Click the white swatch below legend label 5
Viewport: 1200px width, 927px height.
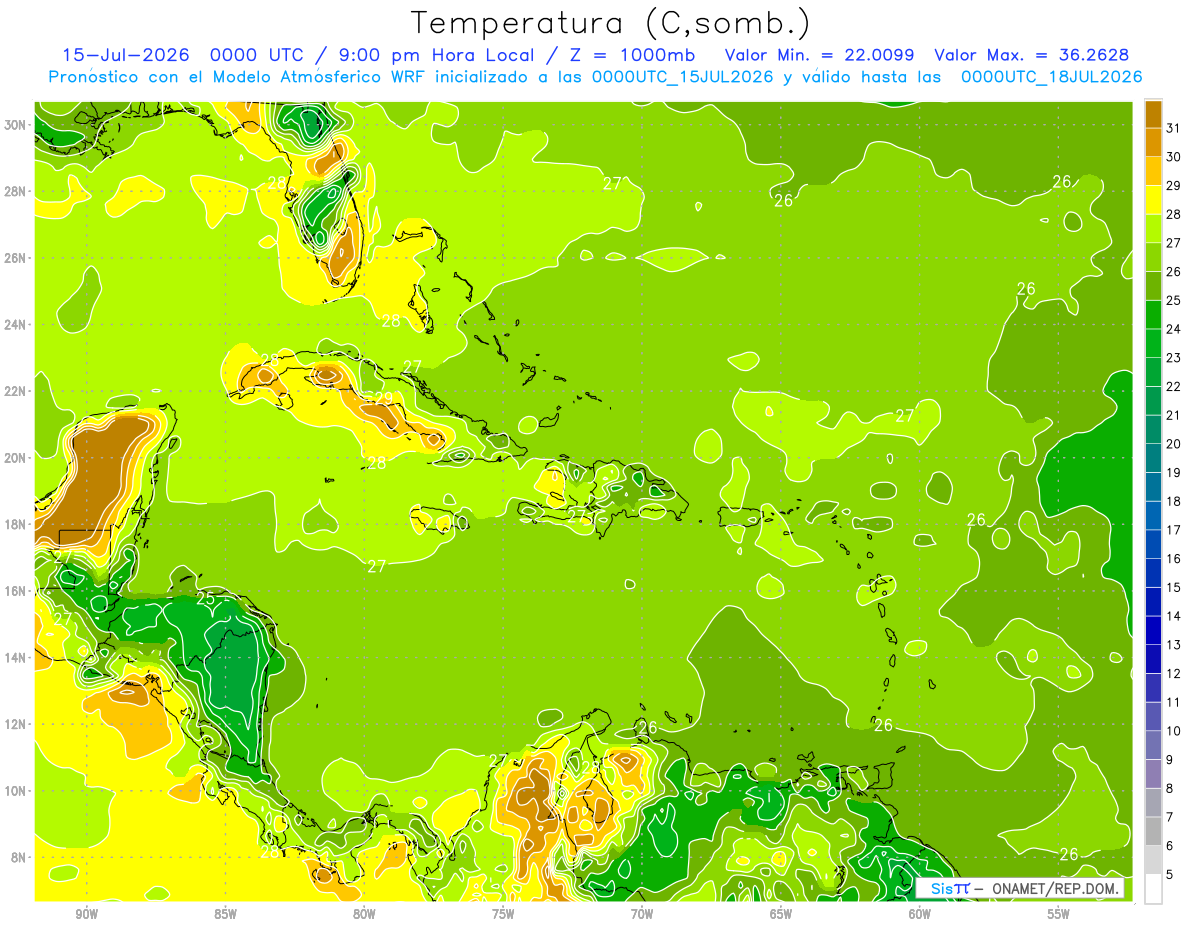[x=1153, y=889]
